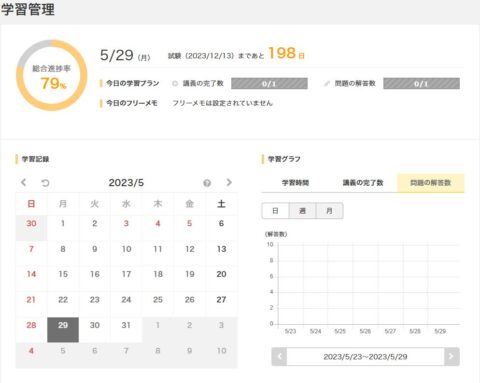
Task: Click 学習記録 section heading
Action: (x=35, y=159)
